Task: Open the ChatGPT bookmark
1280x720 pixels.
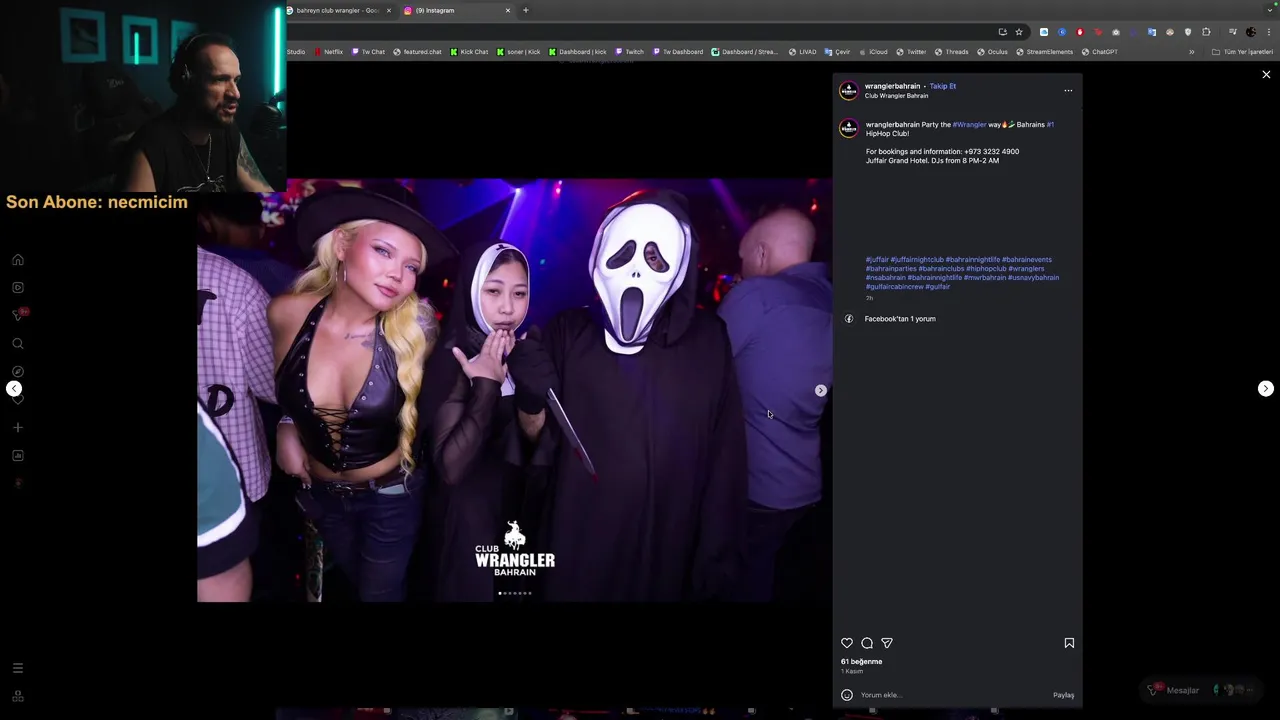Action: pos(1099,52)
